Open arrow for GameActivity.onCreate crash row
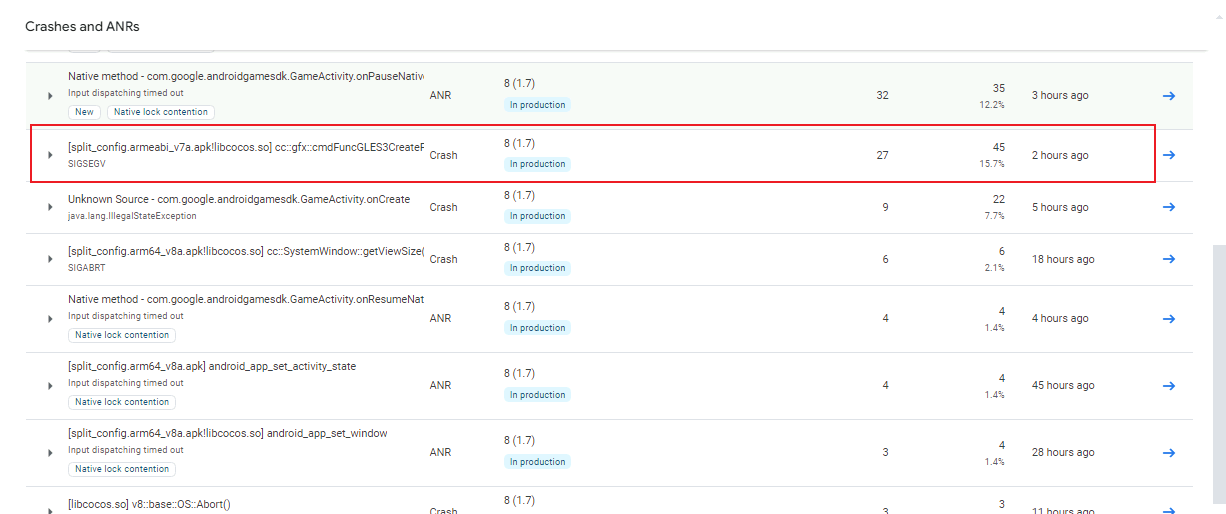The image size is (1226, 514). tap(1168, 207)
